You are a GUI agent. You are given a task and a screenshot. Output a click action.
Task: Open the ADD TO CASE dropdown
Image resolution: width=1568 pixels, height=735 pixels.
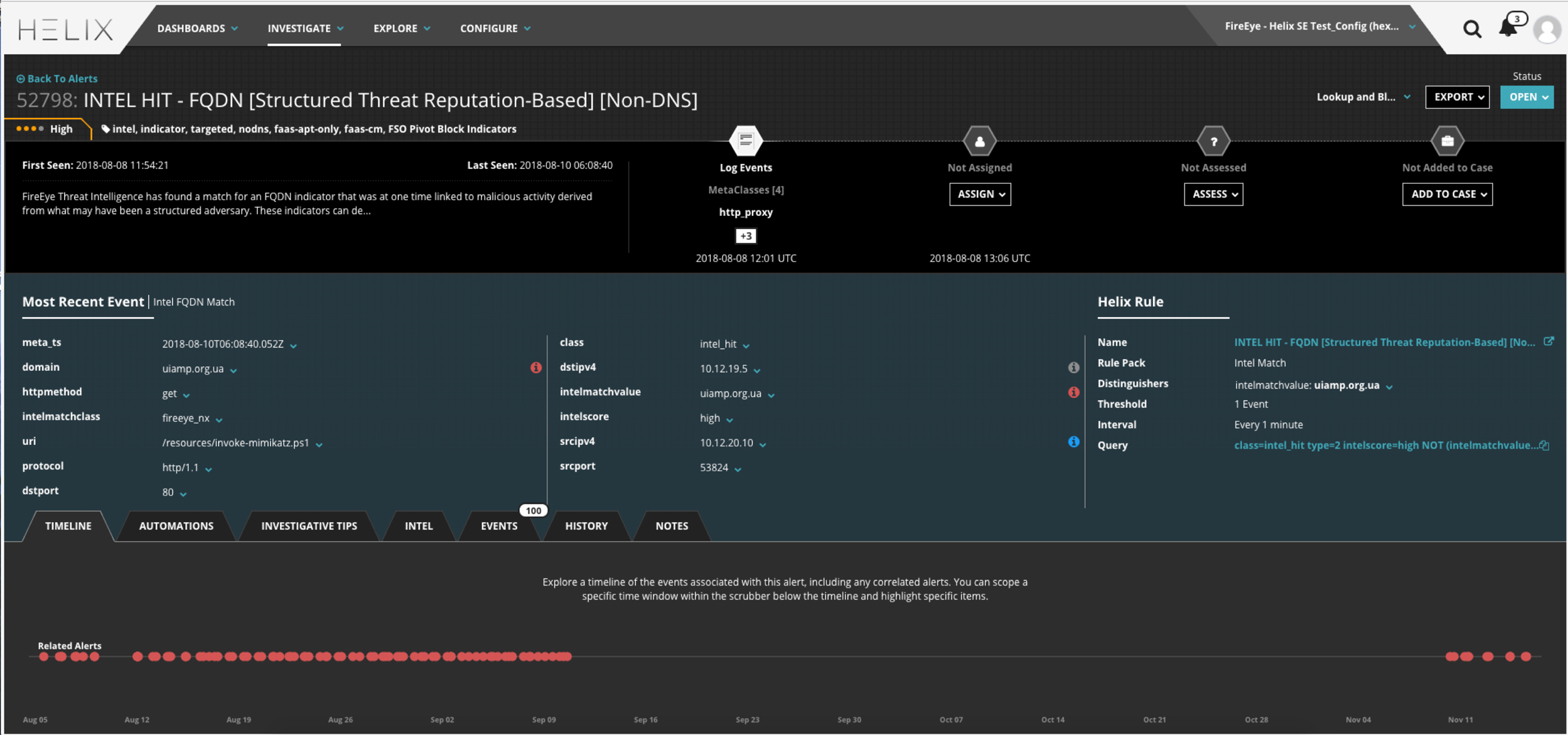pyautogui.click(x=1447, y=194)
